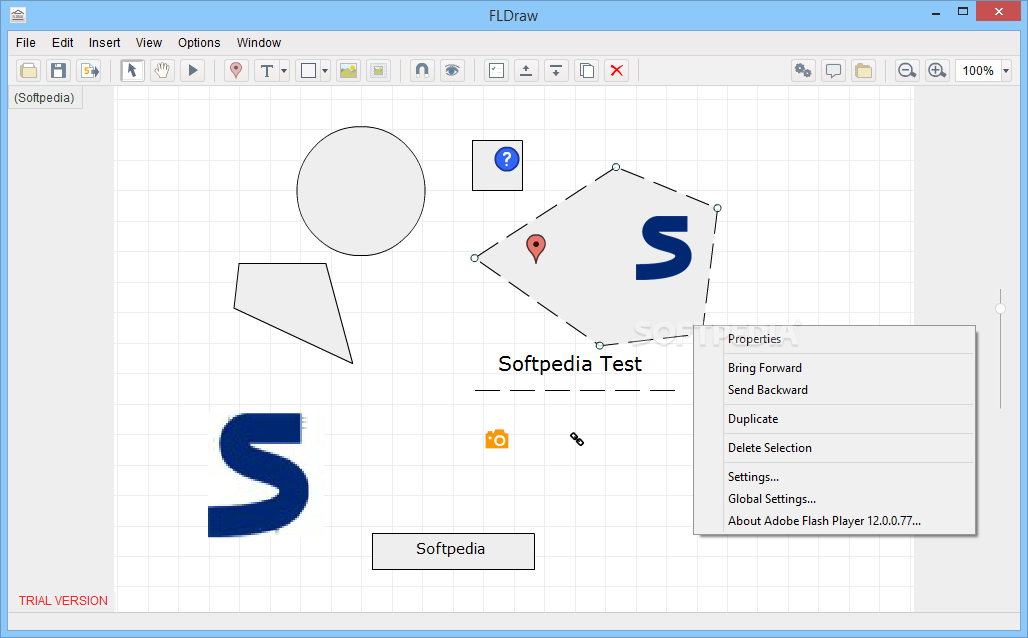Screen dimensions: 1028x638
Task: Open the Text tool dropdown arrow
Action: tap(284, 70)
